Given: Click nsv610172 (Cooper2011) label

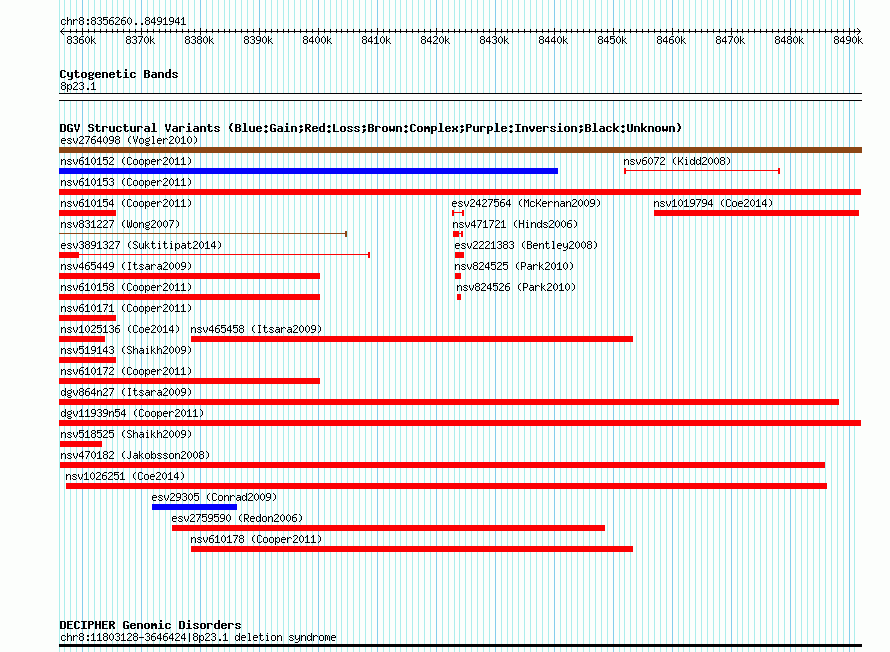Looking at the screenshot, I should (x=126, y=371).
